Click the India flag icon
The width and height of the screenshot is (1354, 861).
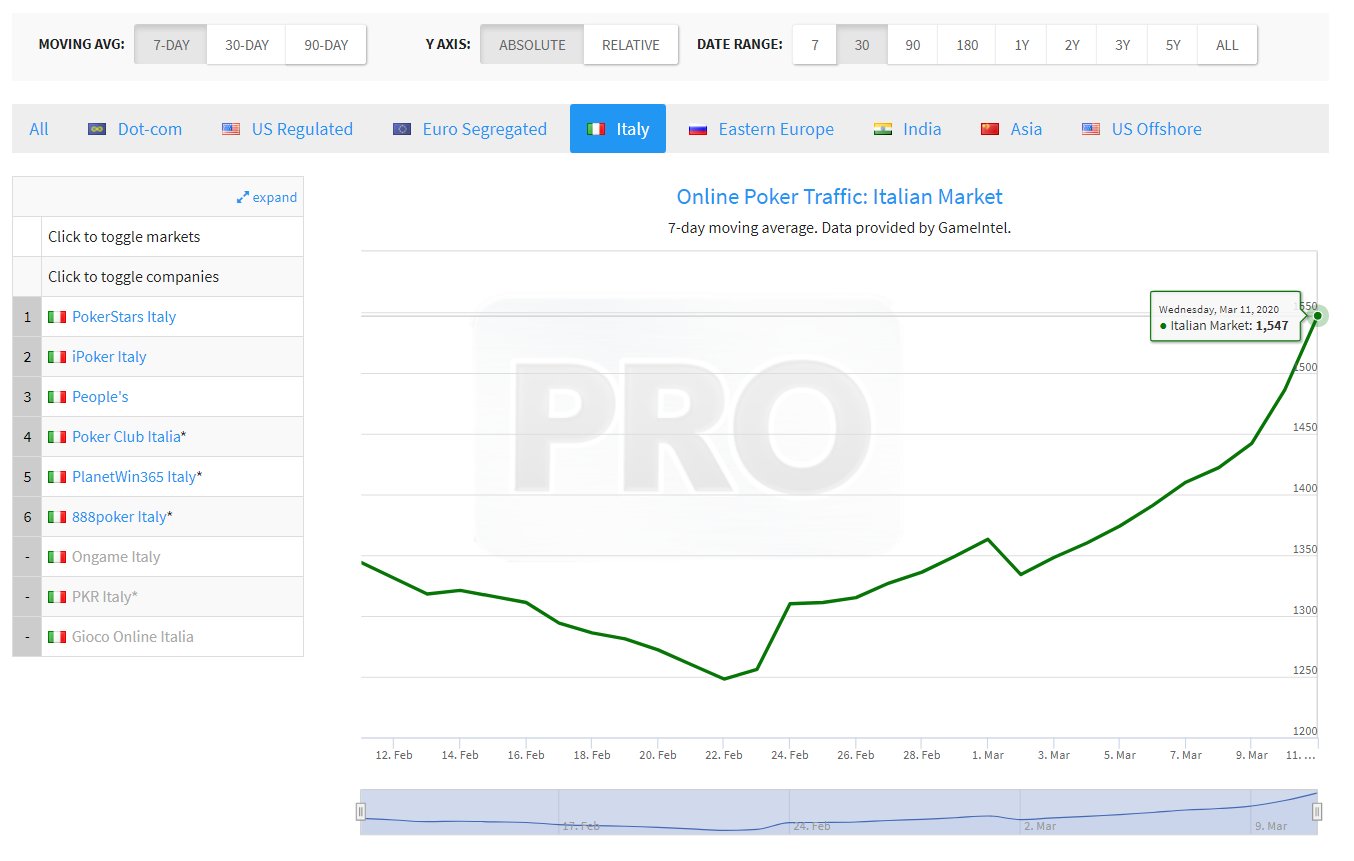pyautogui.click(x=883, y=129)
